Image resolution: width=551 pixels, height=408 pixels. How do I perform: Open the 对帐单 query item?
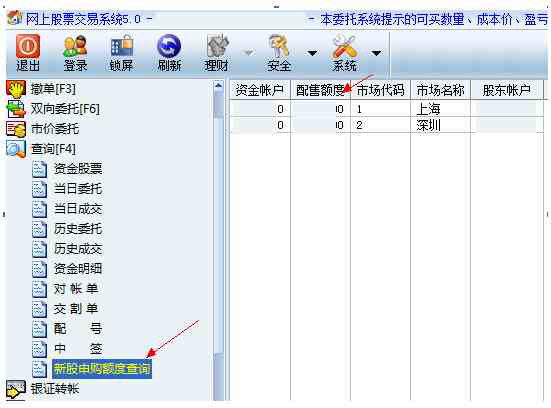[x=76, y=289]
